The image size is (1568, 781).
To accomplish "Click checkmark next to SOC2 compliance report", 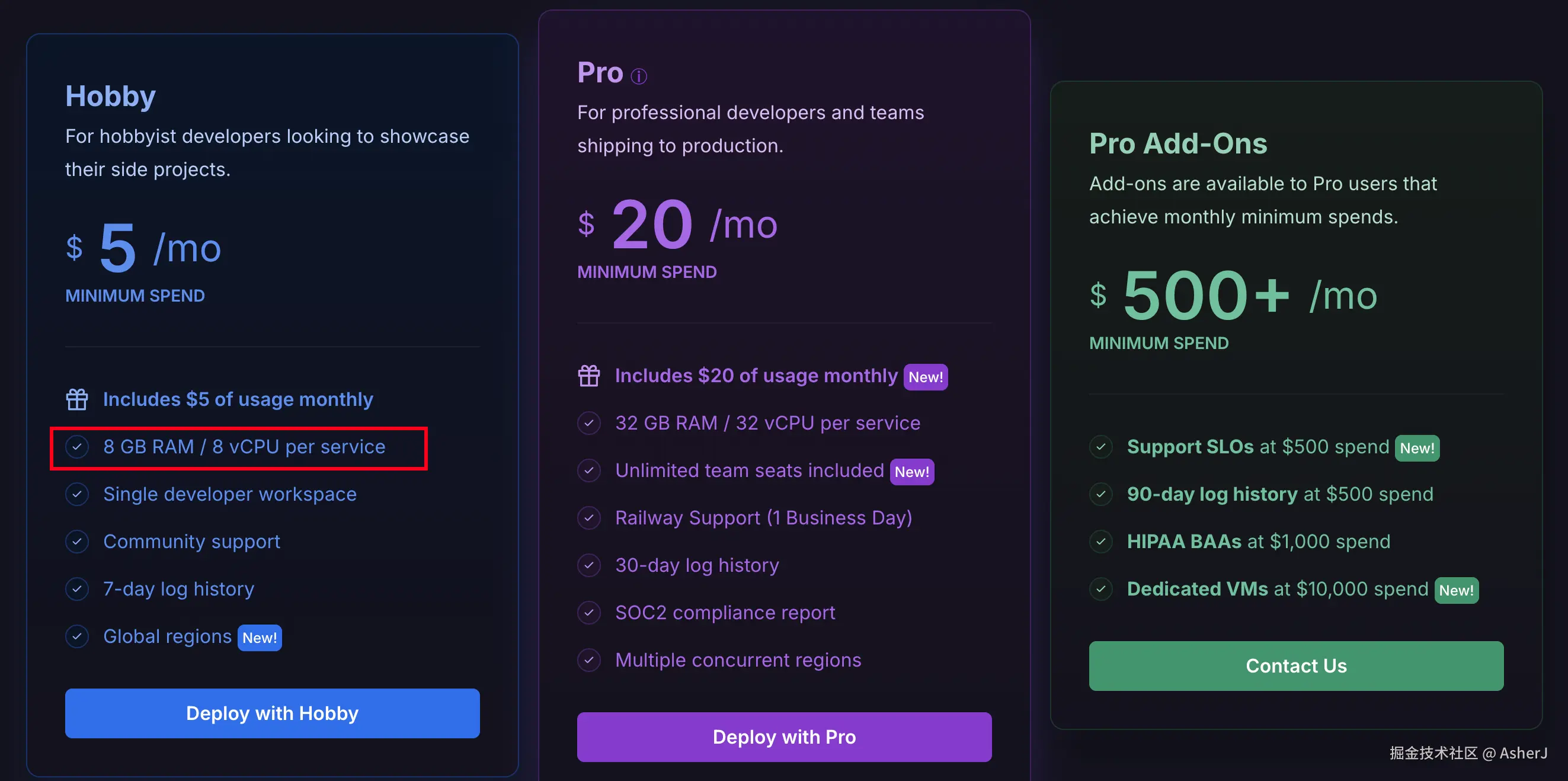I will 588,613.
